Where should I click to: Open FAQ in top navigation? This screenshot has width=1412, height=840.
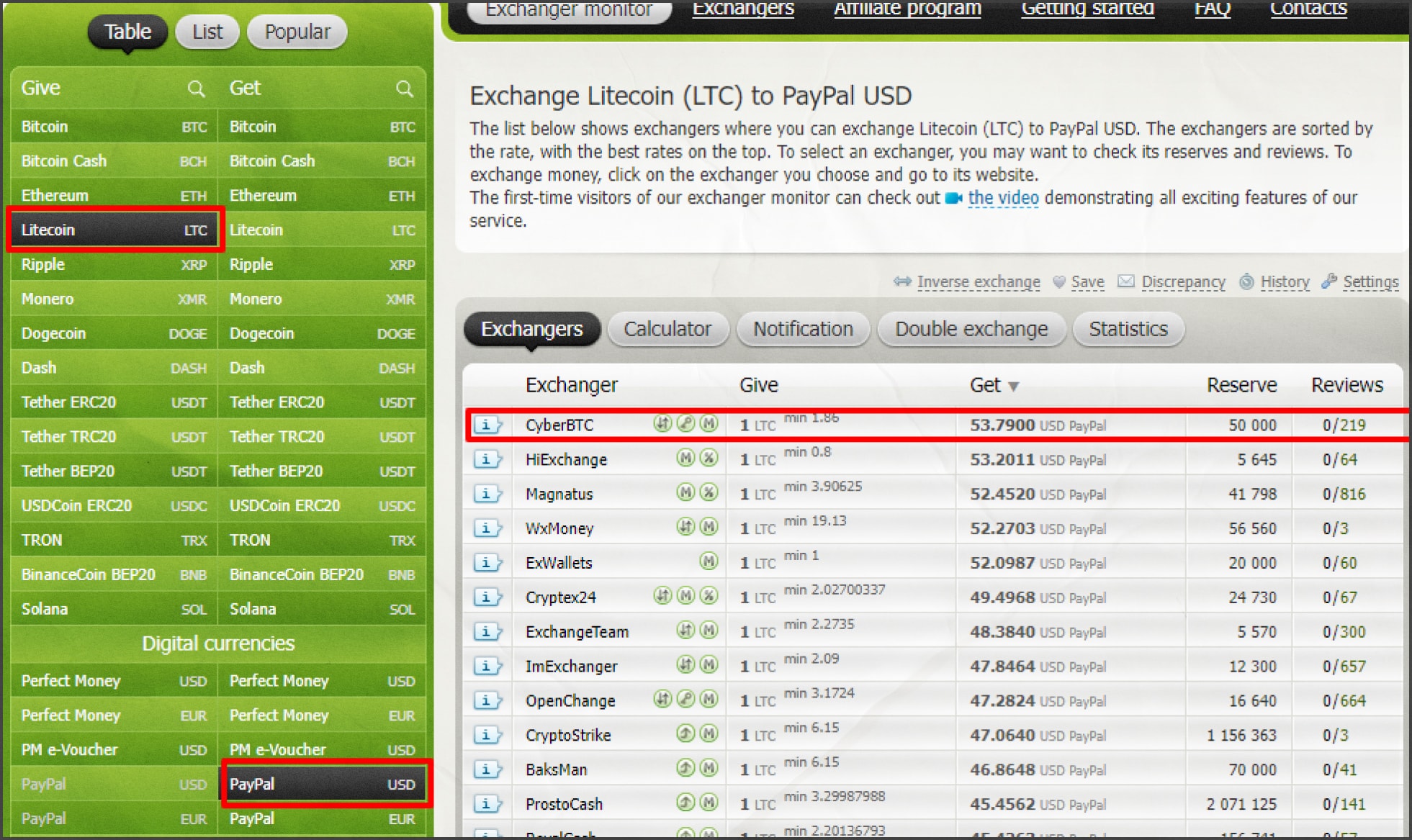pyautogui.click(x=1213, y=9)
